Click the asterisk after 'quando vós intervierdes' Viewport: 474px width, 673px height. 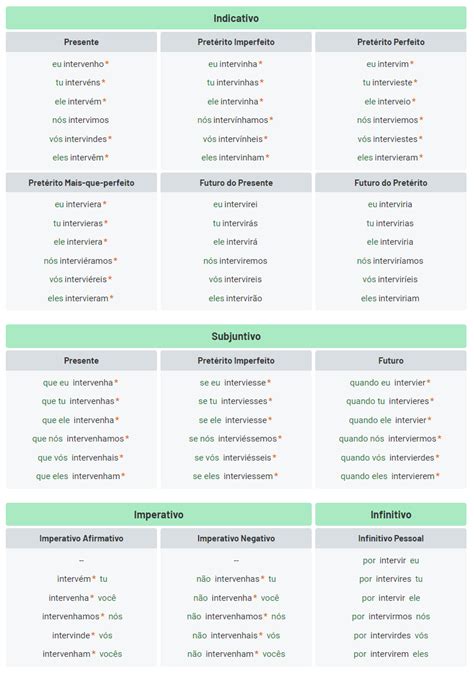[x=437, y=457]
